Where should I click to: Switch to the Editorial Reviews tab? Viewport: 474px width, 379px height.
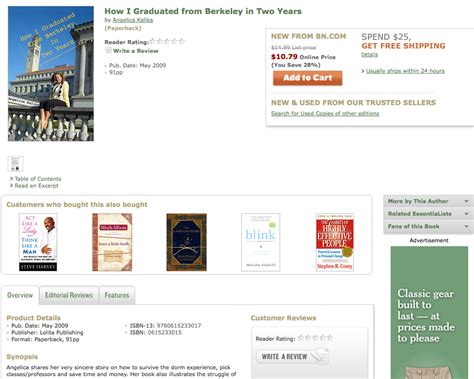tap(69, 295)
